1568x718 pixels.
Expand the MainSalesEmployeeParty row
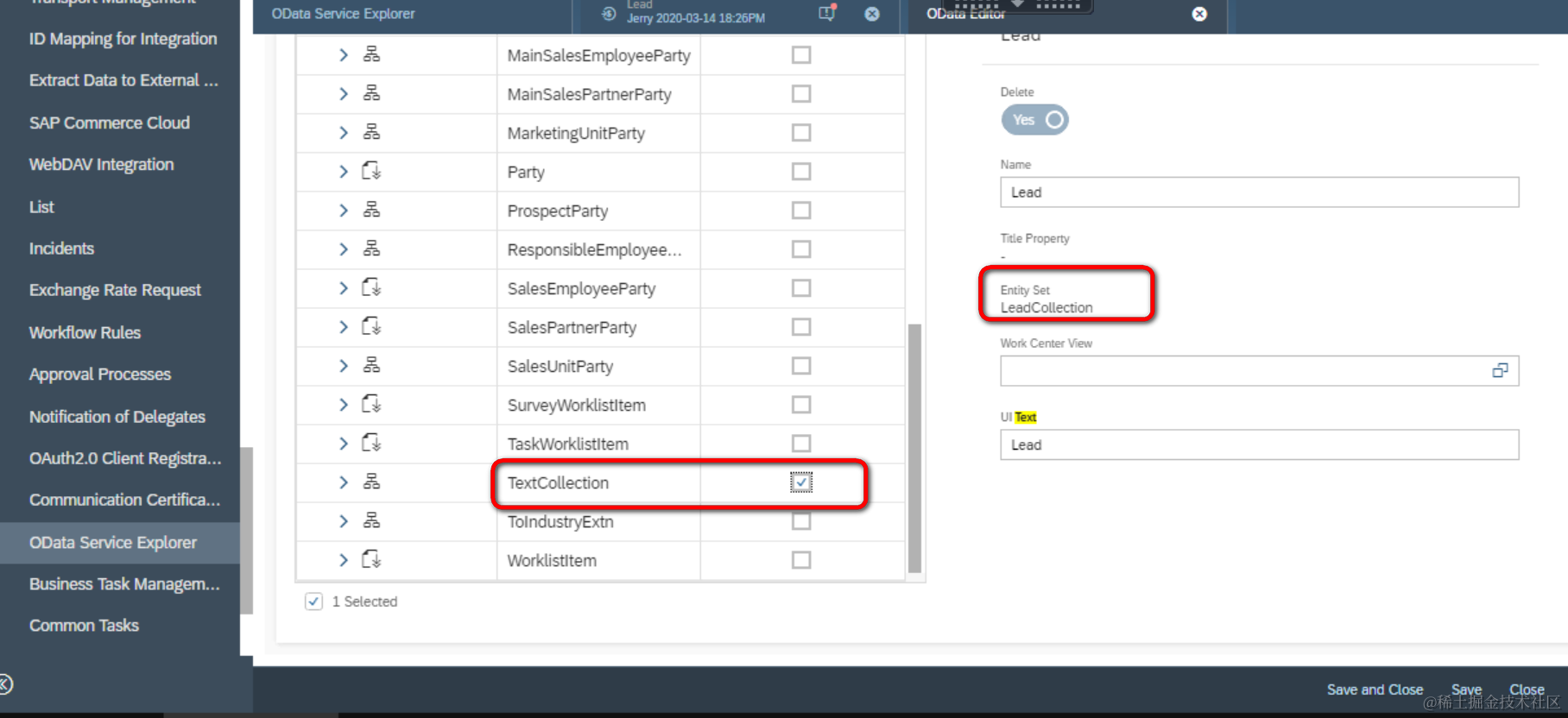(x=343, y=55)
